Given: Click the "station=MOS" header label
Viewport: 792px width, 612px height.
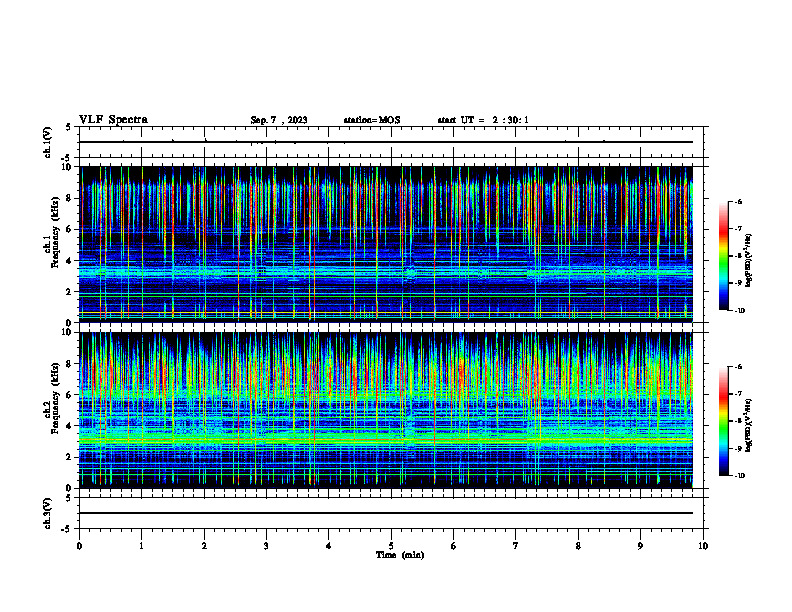Looking at the screenshot, I should click(372, 120).
